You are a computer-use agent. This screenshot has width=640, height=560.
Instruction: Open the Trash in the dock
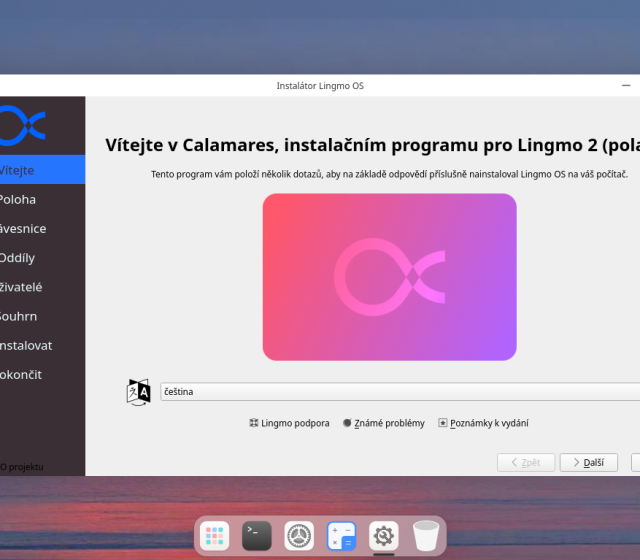click(426, 536)
